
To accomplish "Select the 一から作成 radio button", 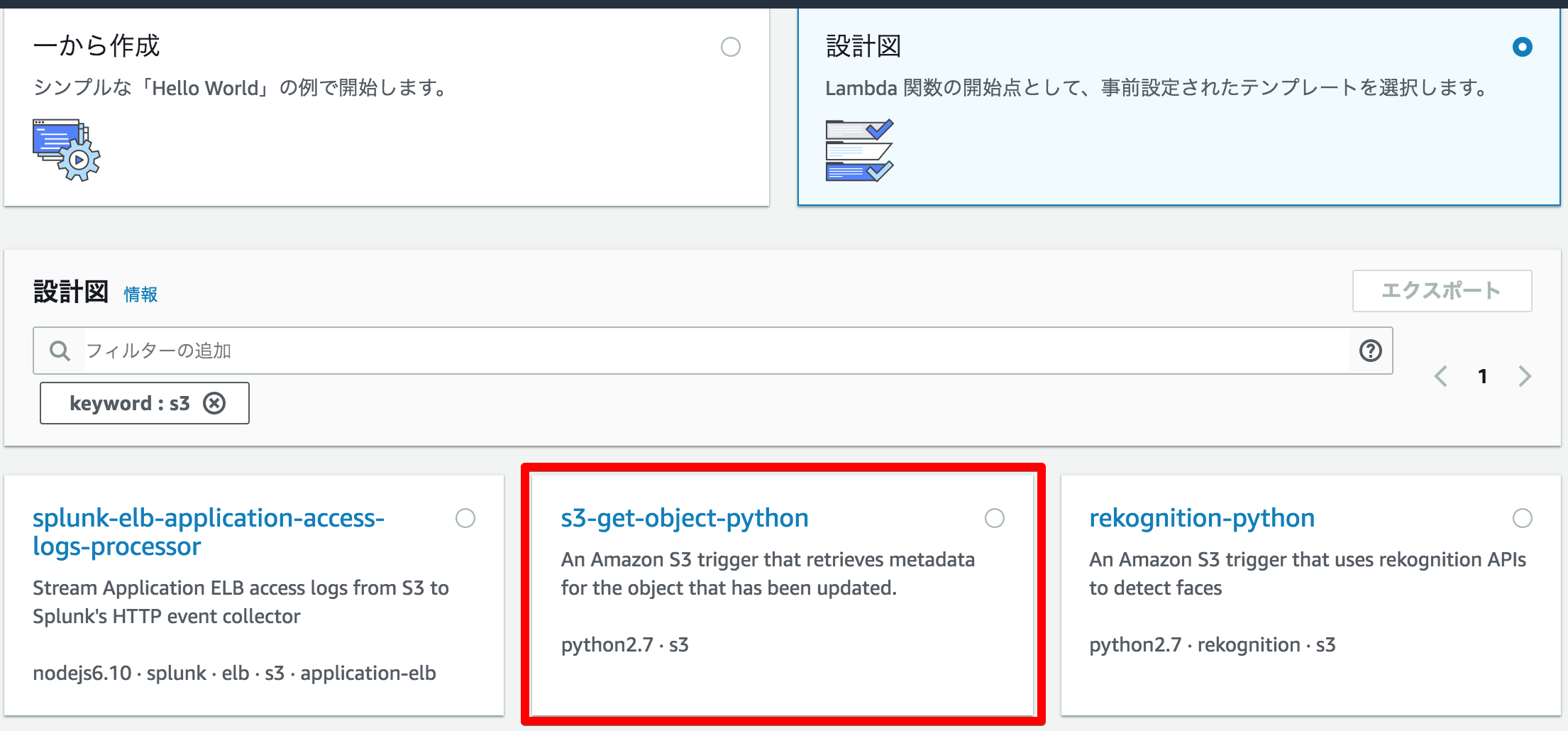I will [731, 47].
